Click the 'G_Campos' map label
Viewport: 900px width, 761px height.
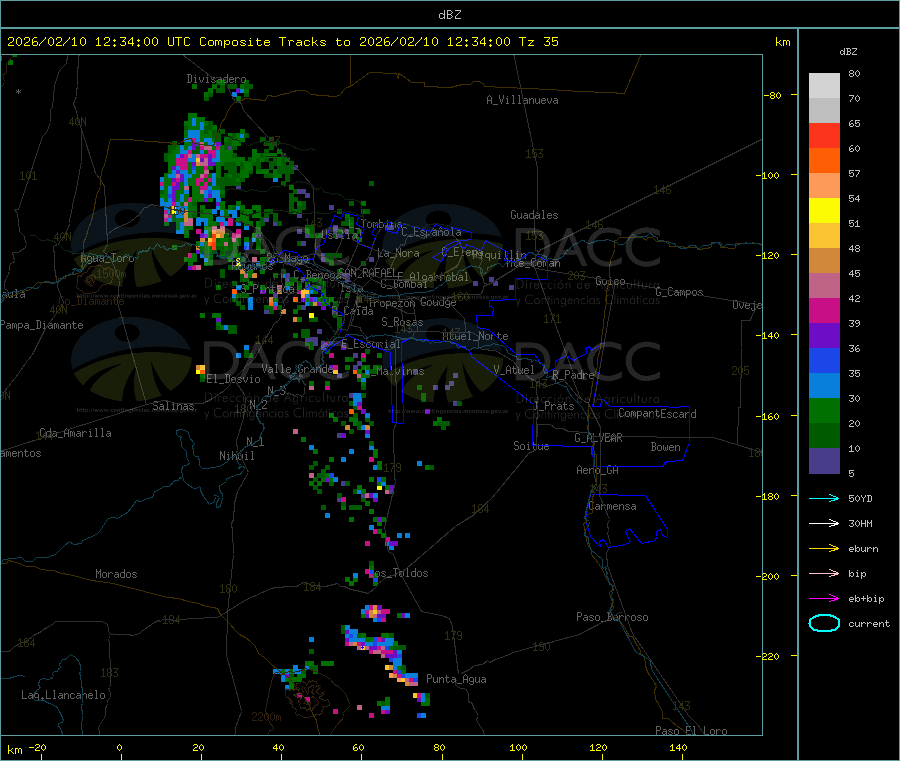[x=680, y=292]
